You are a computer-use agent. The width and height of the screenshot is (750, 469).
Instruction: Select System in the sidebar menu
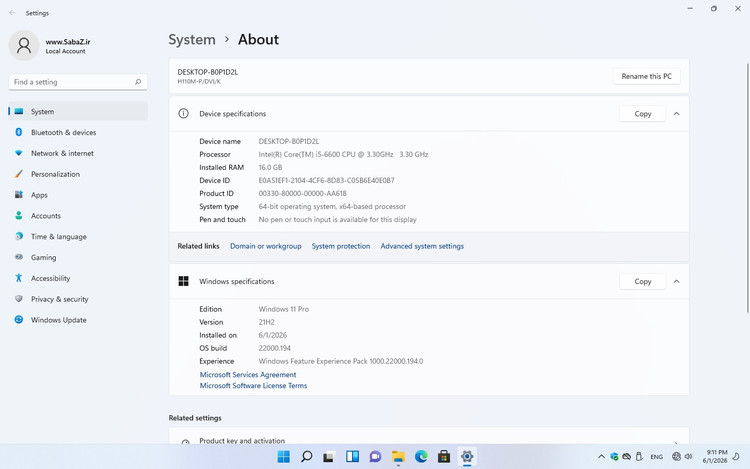(78, 111)
